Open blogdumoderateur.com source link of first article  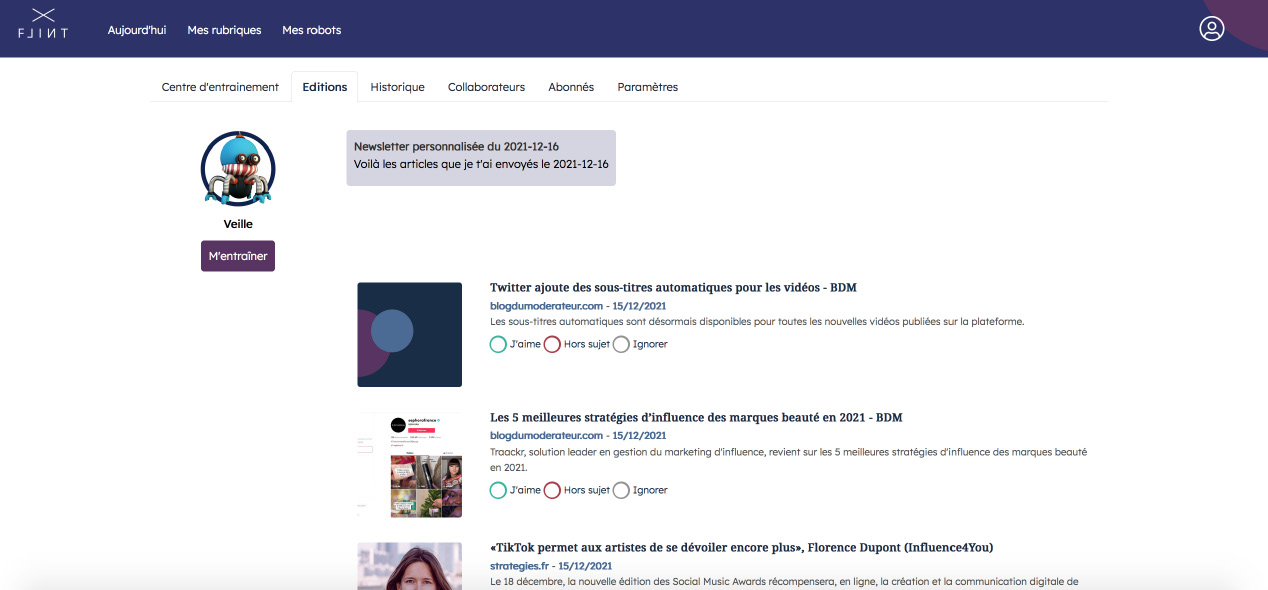tap(546, 305)
